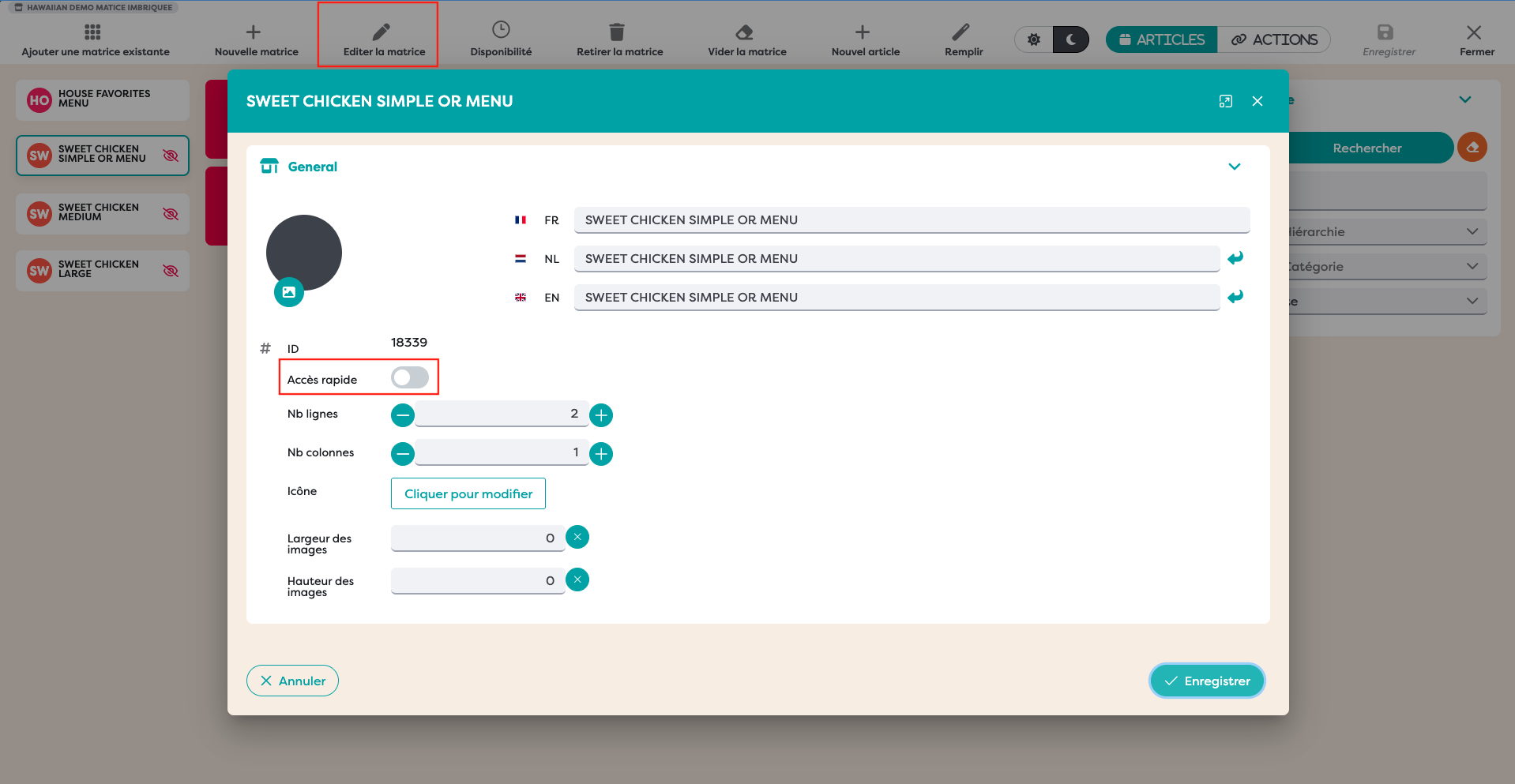Open the Hiérarchie dropdown
The image size is (1515, 784).
(x=1388, y=231)
